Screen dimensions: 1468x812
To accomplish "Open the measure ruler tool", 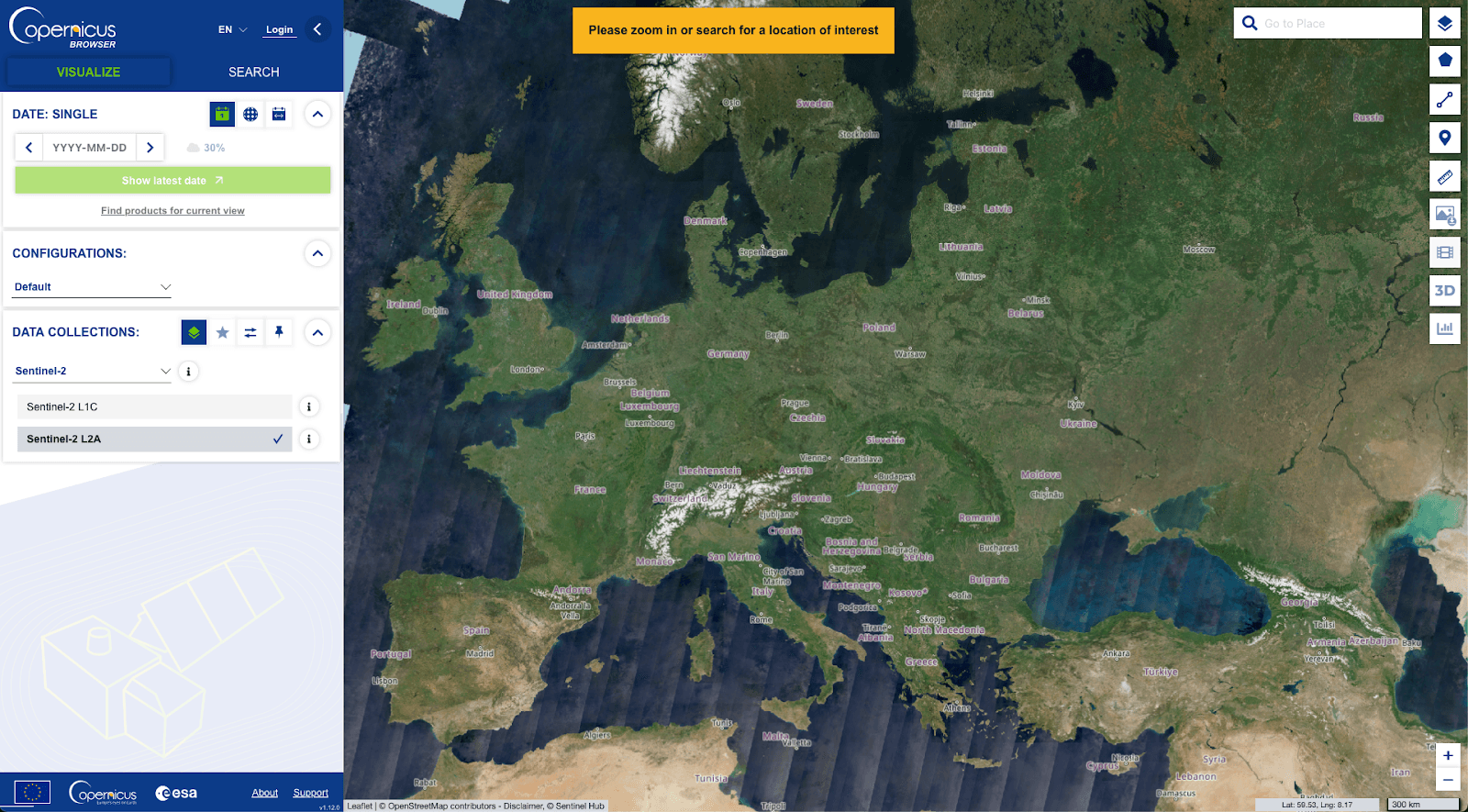I will (x=1445, y=176).
